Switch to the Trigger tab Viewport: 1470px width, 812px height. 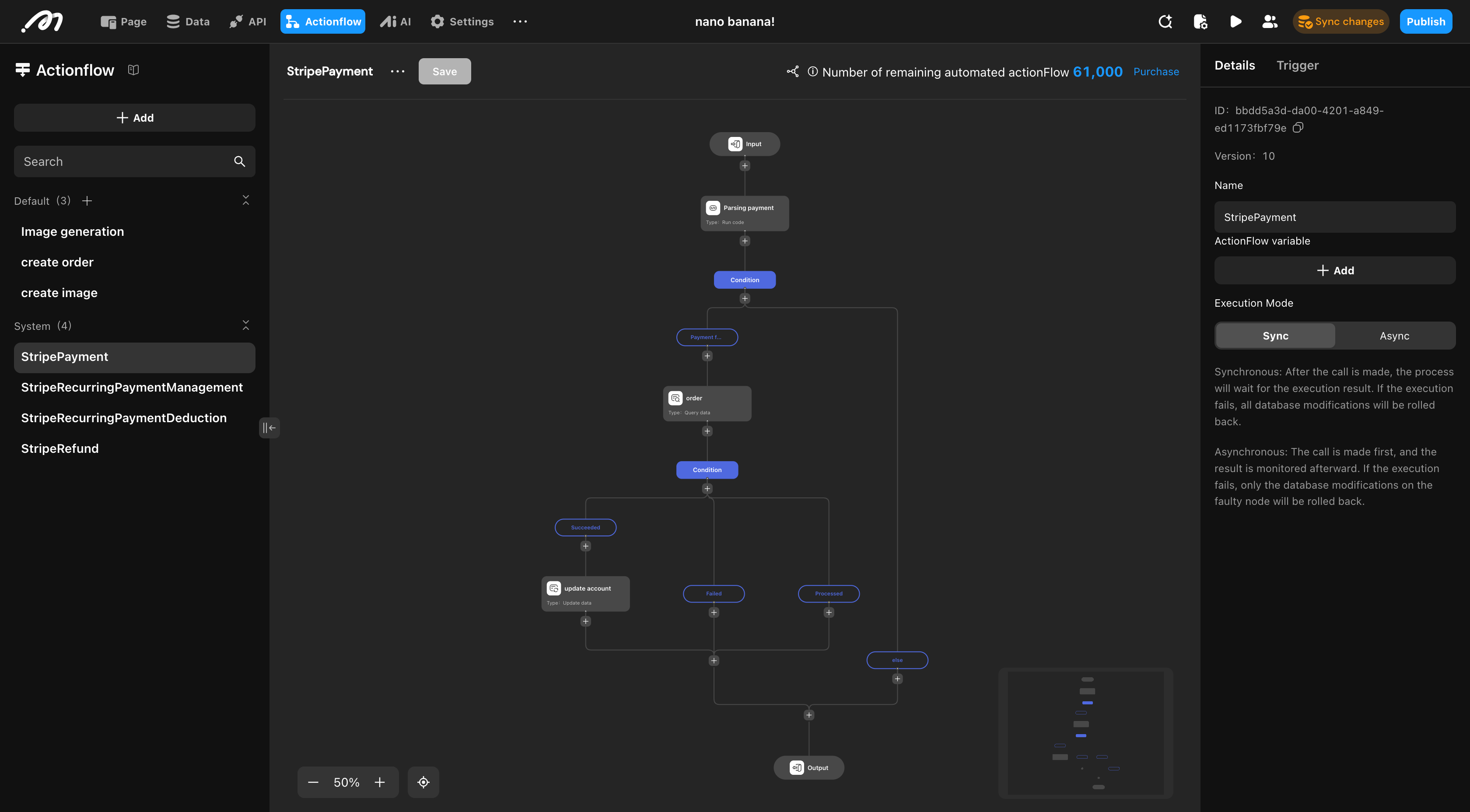click(x=1297, y=65)
